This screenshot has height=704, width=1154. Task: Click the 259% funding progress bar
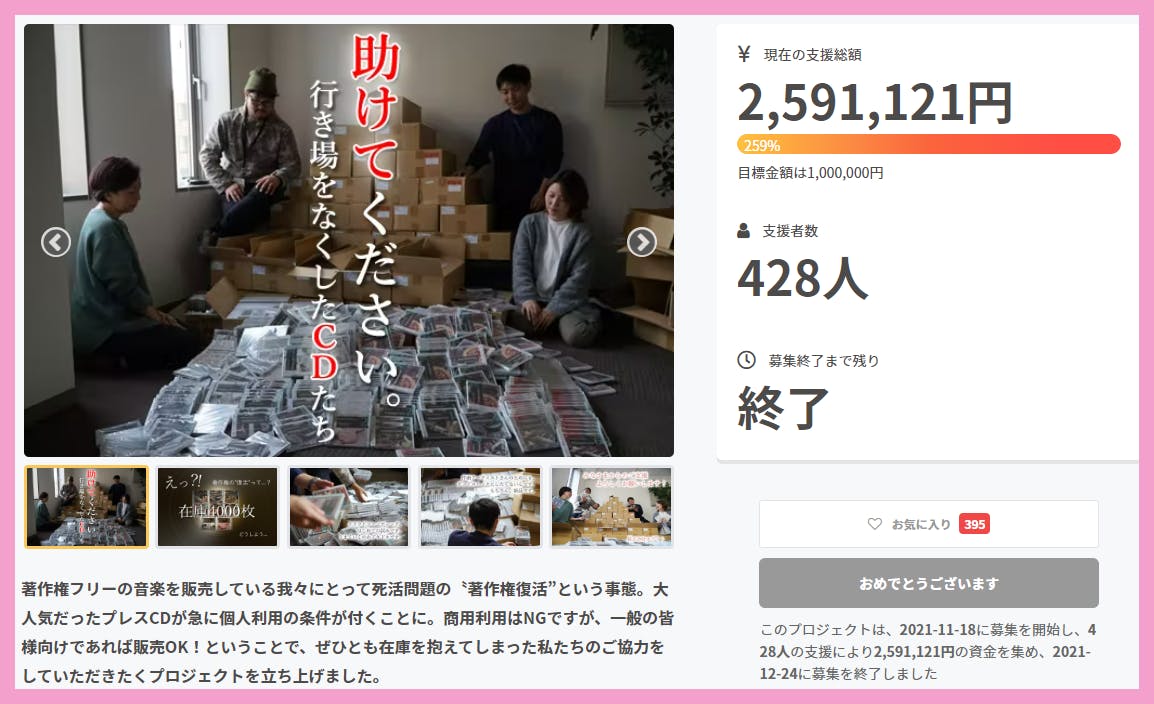[929, 144]
